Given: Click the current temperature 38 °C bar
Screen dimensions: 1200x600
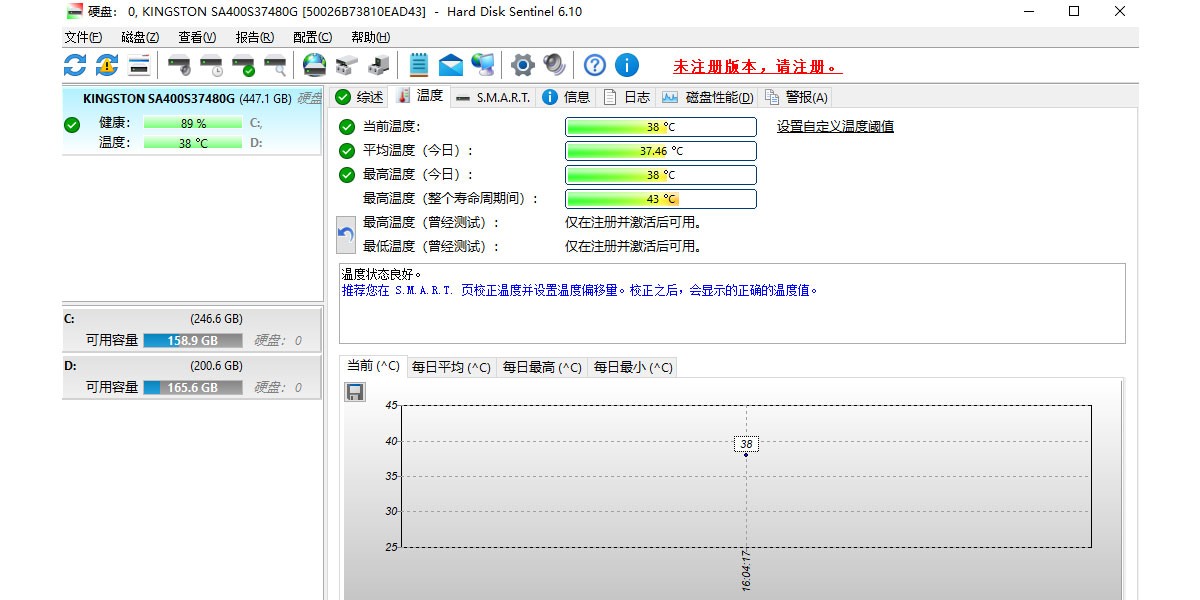Looking at the screenshot, I should [661, 127].
